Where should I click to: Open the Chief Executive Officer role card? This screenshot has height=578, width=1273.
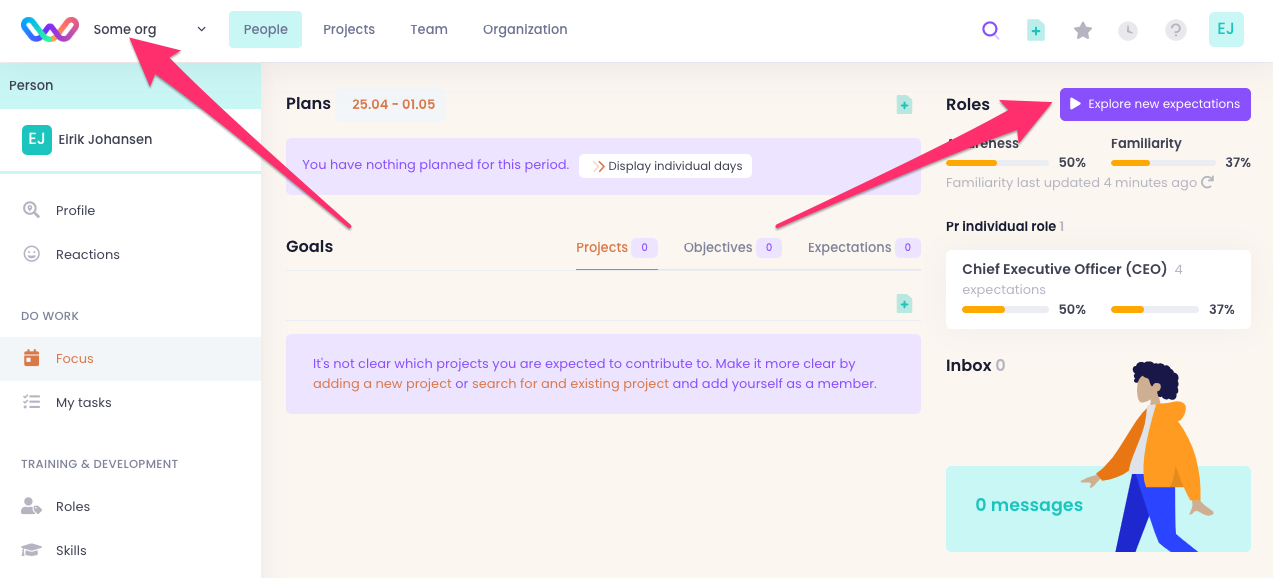point(1097,289)
